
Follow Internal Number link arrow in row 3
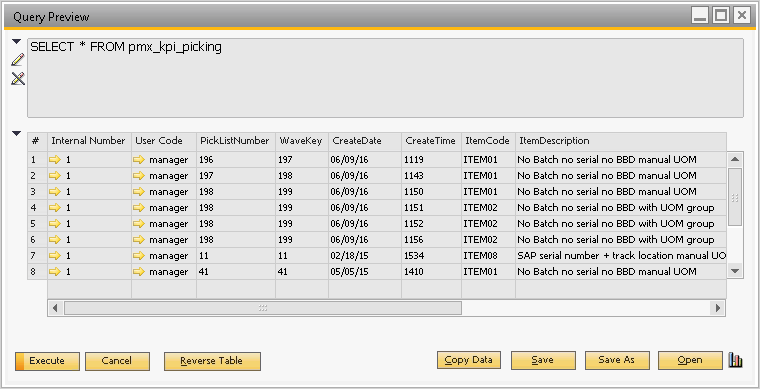[x=55, y=191]
